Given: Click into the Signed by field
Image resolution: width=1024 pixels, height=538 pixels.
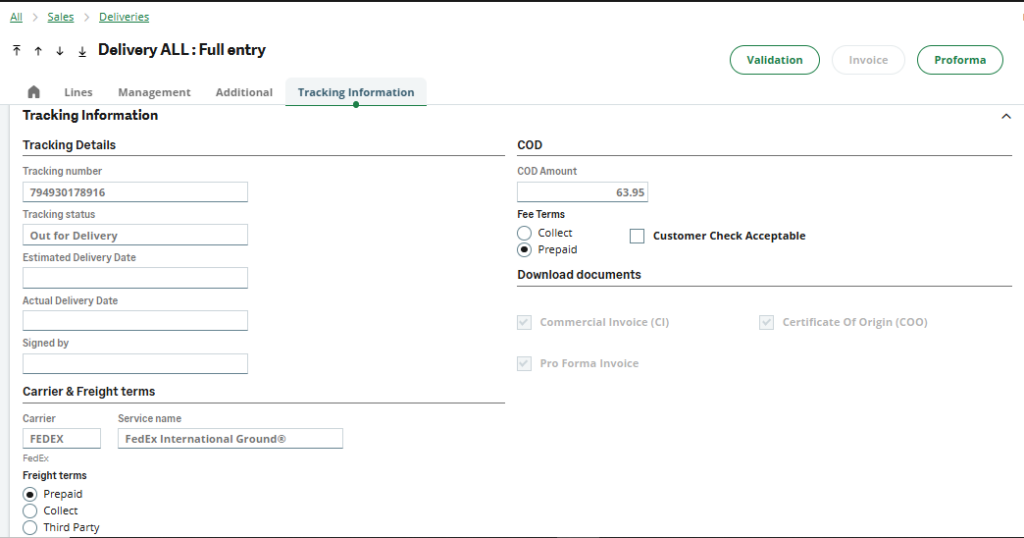Looking at the screenshot, I should (x=135, y=364).
